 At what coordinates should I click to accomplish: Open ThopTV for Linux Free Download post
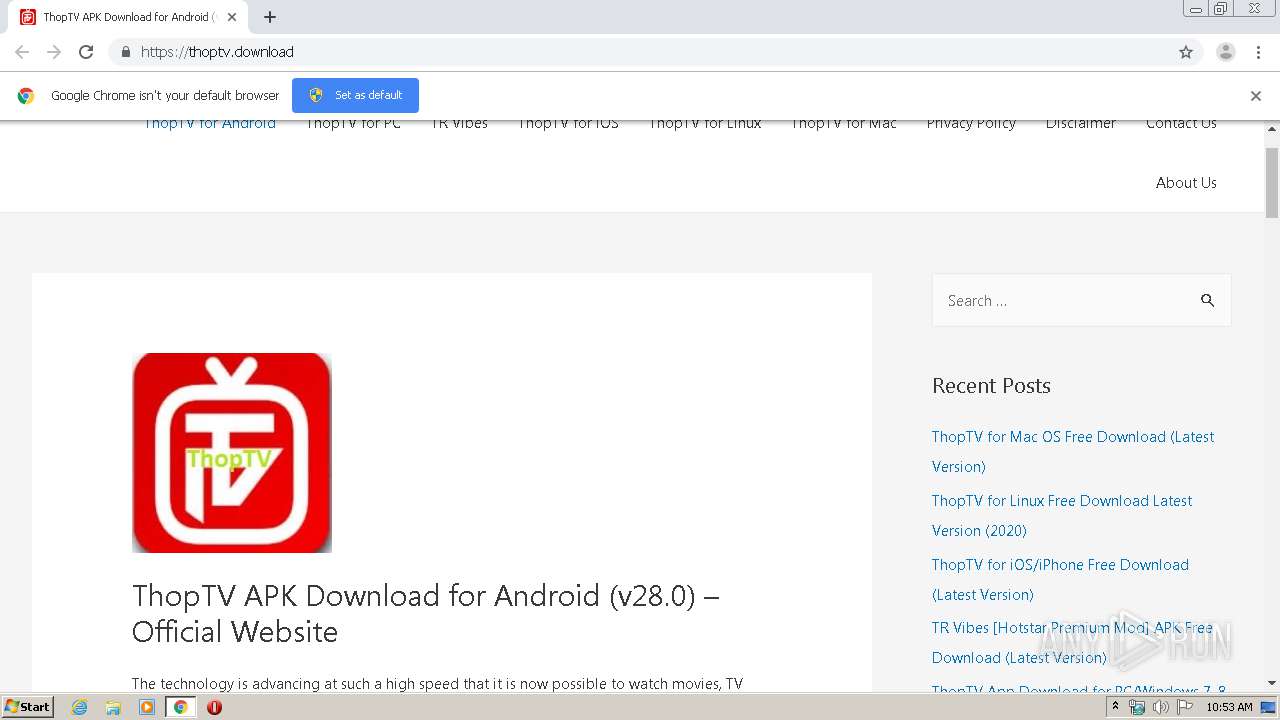1062,515
